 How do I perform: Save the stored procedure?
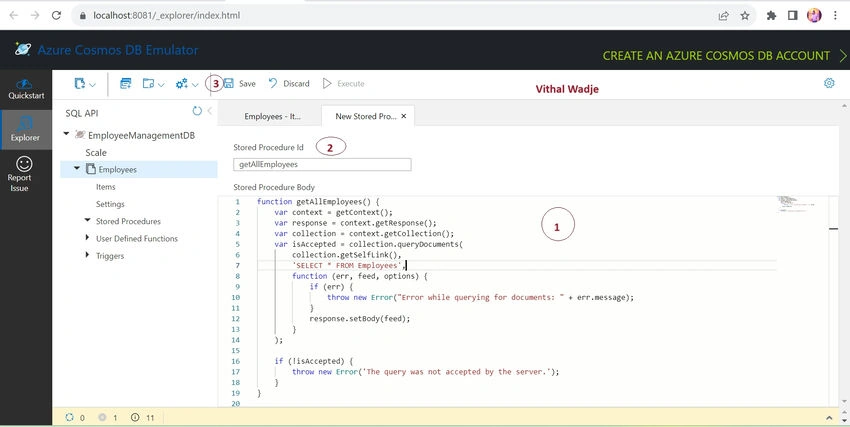(x=240, y=83)
